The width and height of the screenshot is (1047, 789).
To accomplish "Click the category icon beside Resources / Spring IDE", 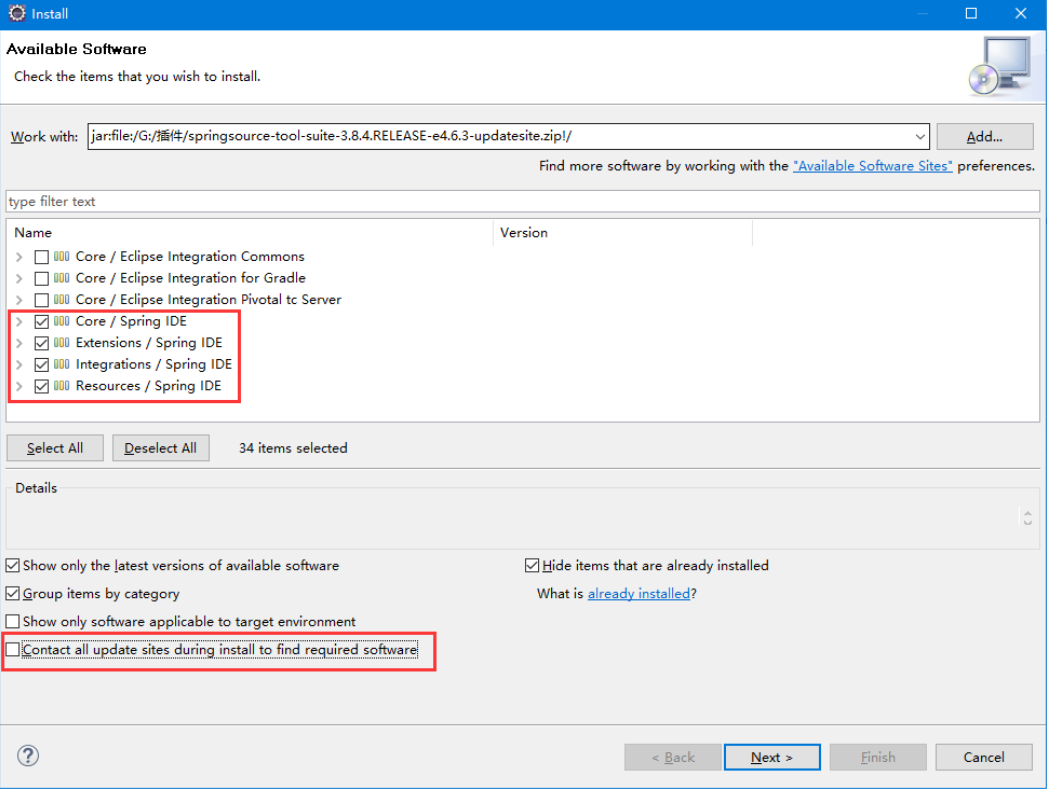I will coord(61,386).
